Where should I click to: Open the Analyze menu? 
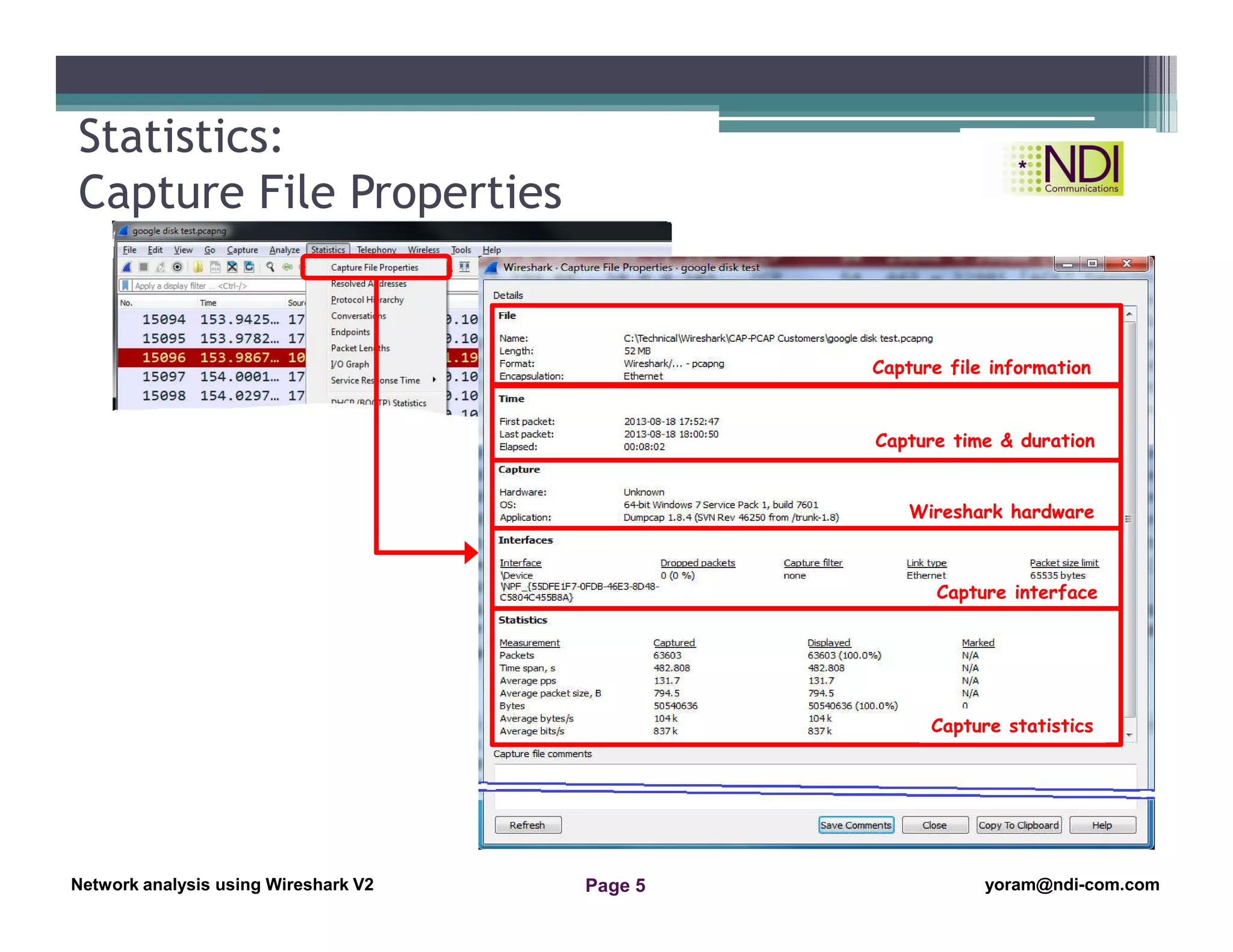[284, 250]
